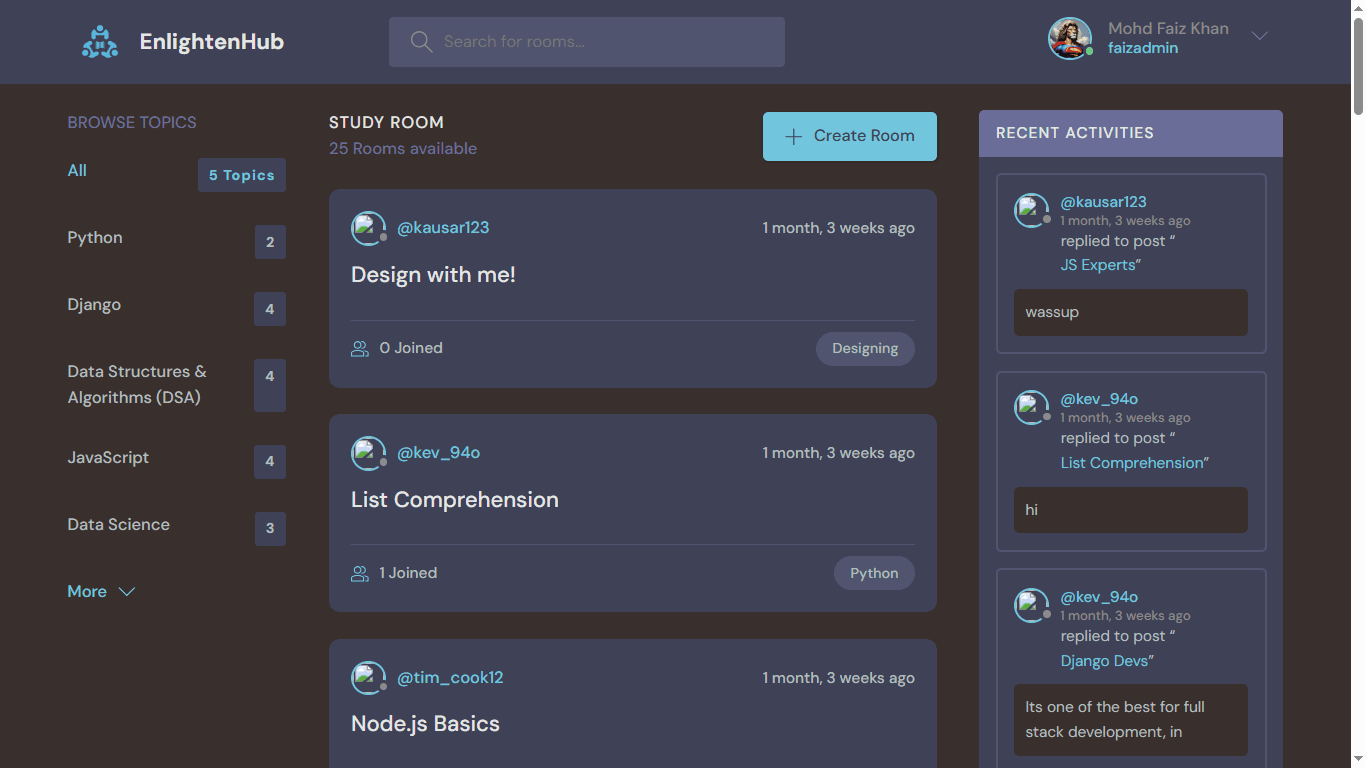Viewport: 1366px width, 768px height.
Task: Click kausar123 avatar in Recent Activities
Action: pyautogui.click(x=1031, y=210)
